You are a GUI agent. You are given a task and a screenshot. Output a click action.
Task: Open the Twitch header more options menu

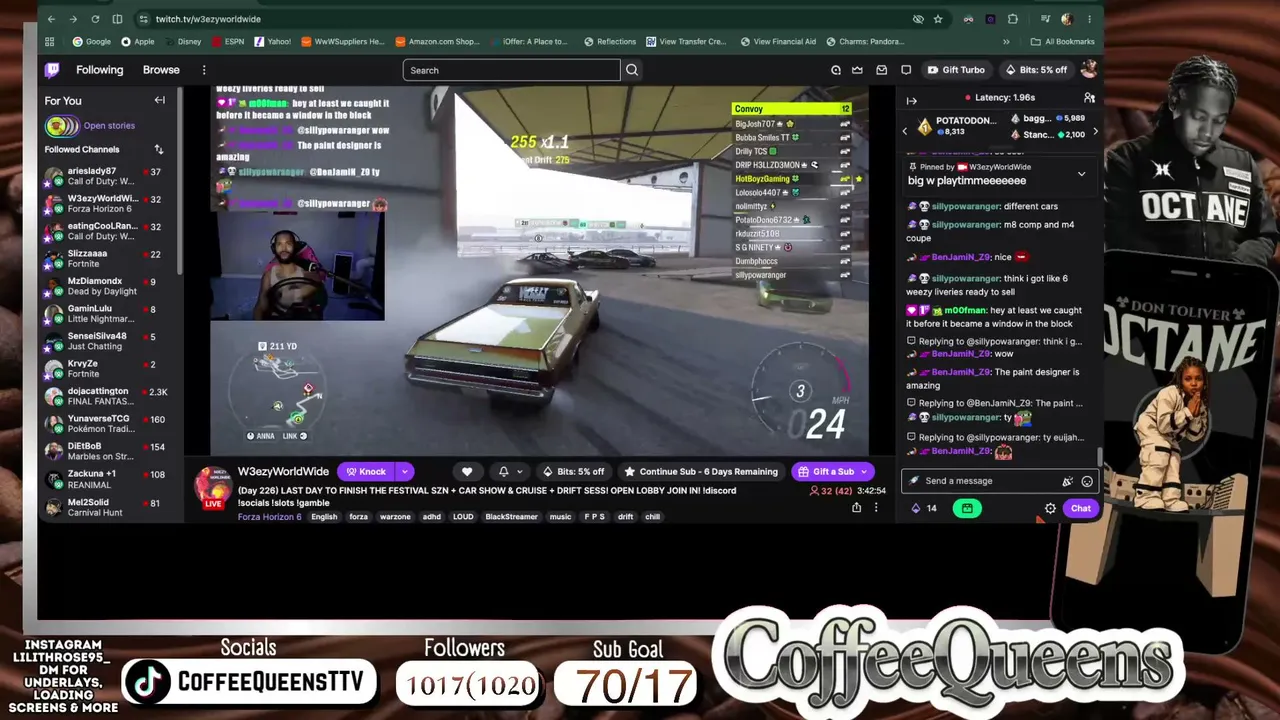tap(204, 70)
